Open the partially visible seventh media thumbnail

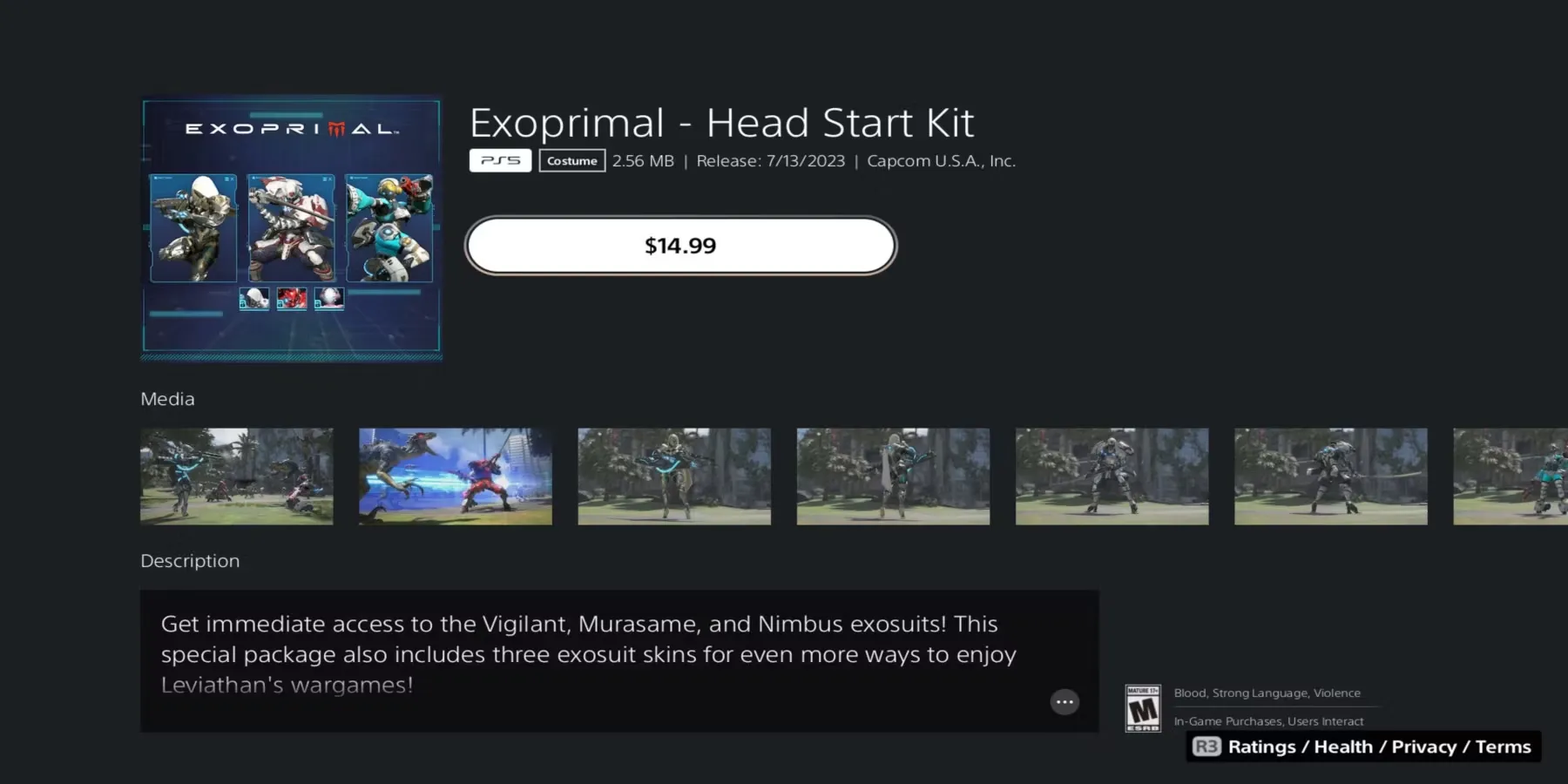1511,476
